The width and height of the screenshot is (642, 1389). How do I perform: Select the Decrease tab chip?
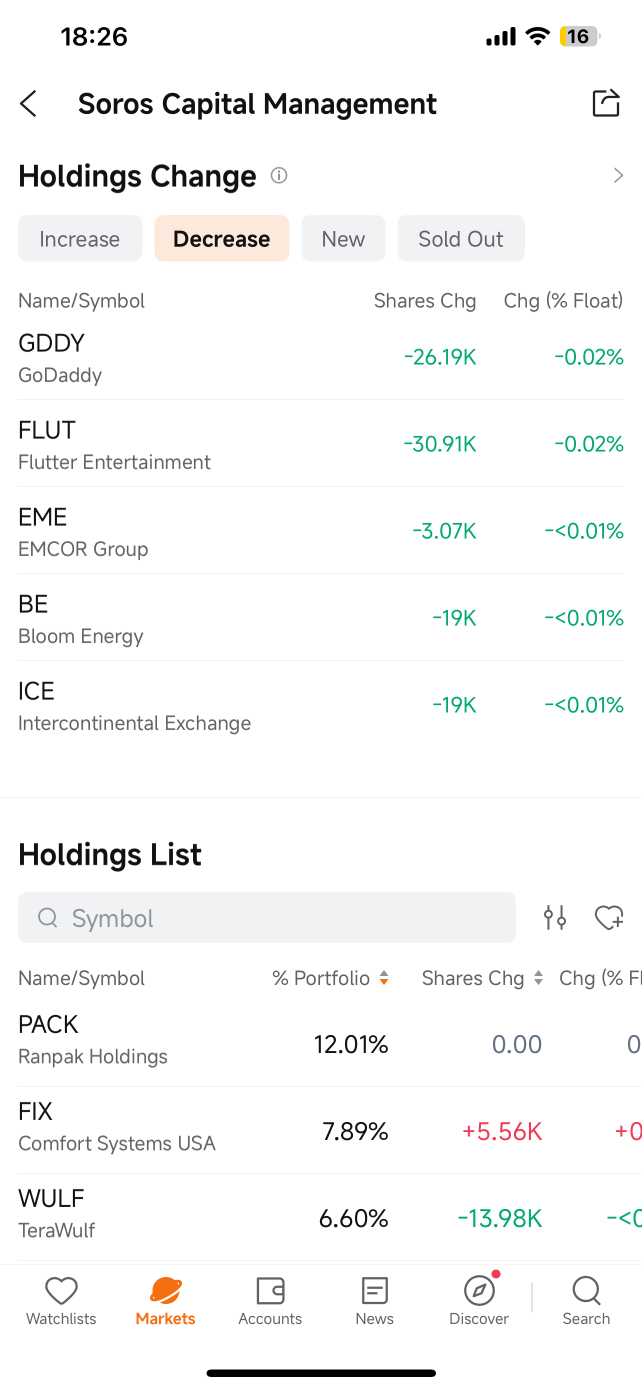222,239
